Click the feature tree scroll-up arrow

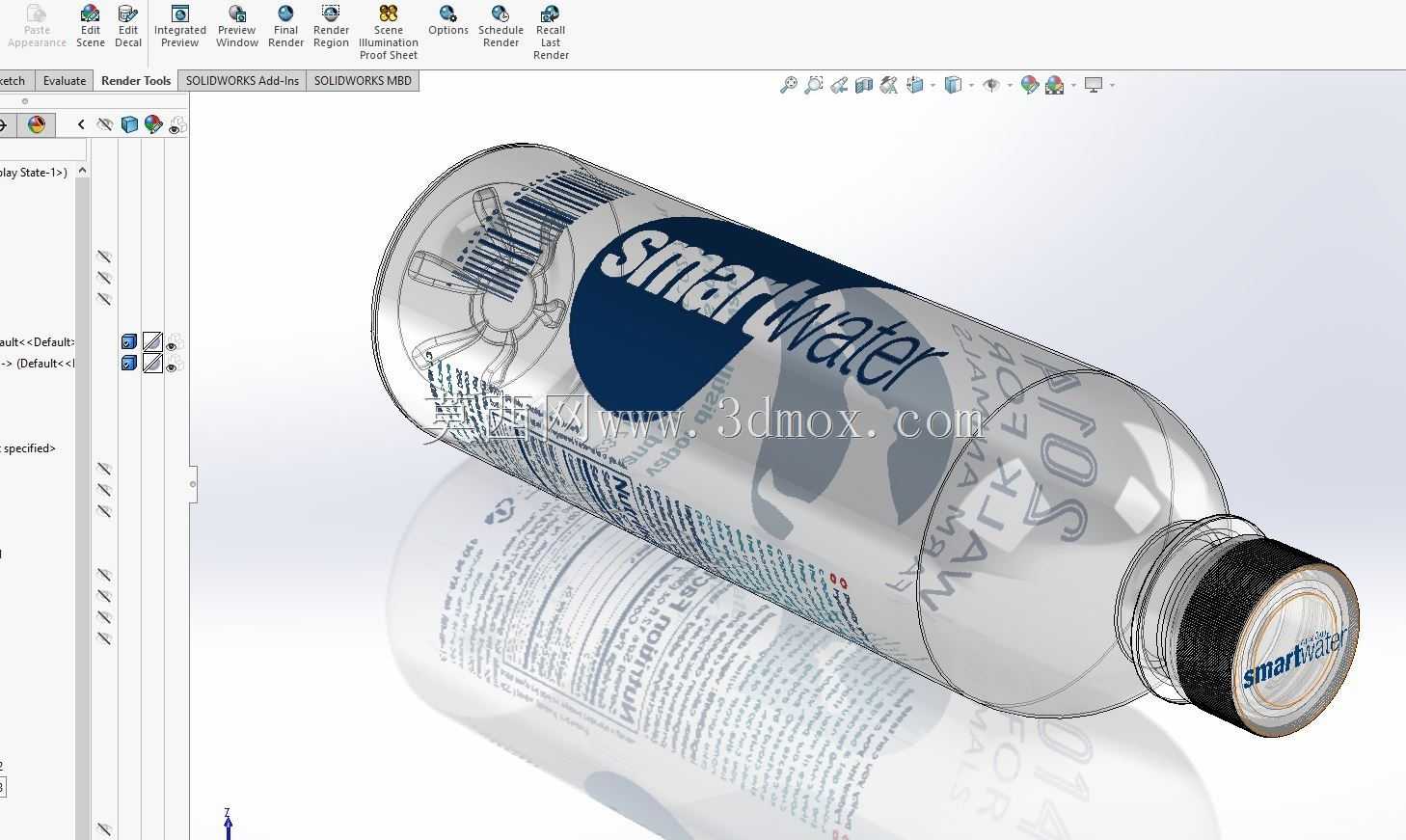pyautogui.click(x=83, y=171)
